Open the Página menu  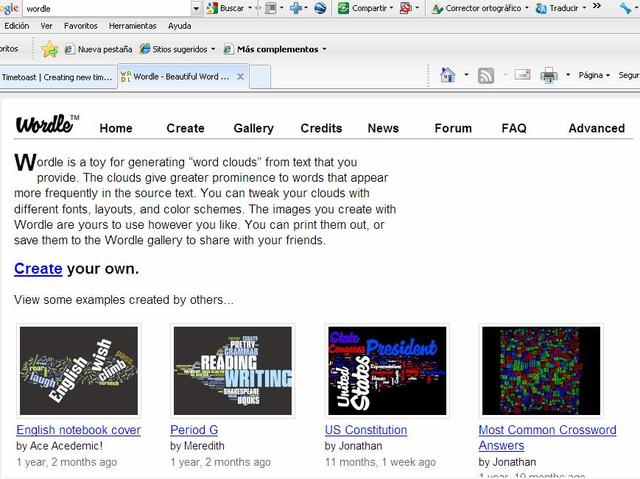pos(594,75)
